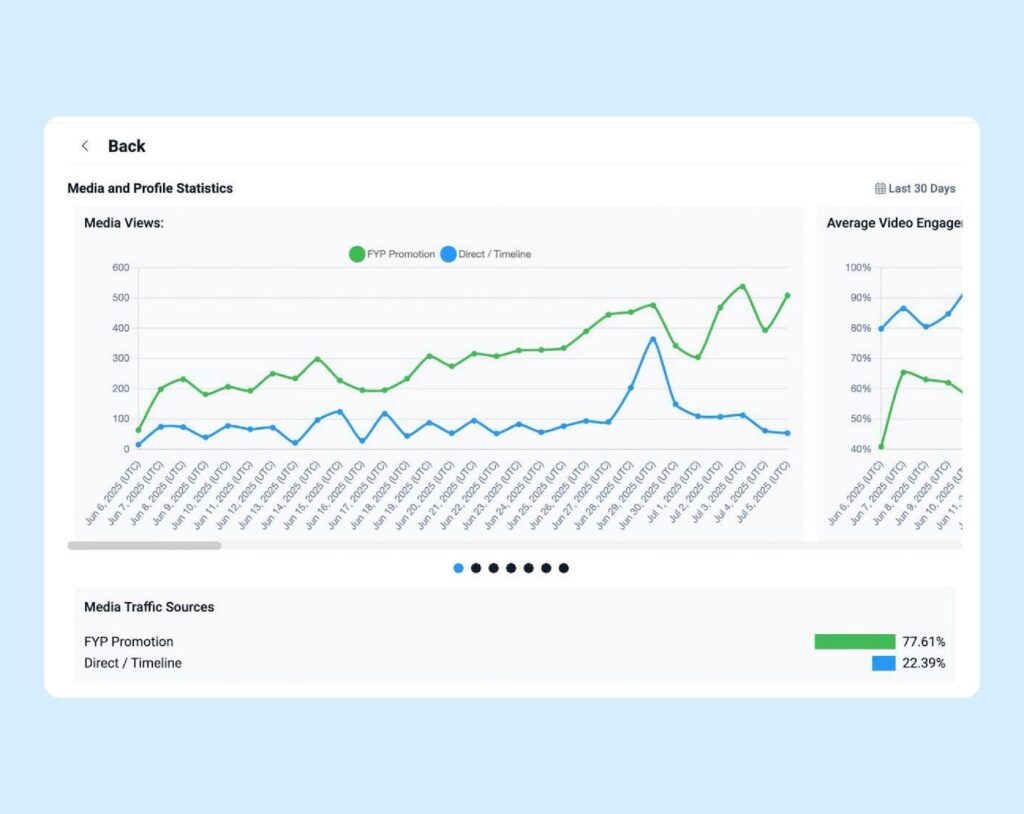Click the blue Direct / Timeline legend circle
The height and width of the screenshot is (814, 1024).
coord(448,254)
